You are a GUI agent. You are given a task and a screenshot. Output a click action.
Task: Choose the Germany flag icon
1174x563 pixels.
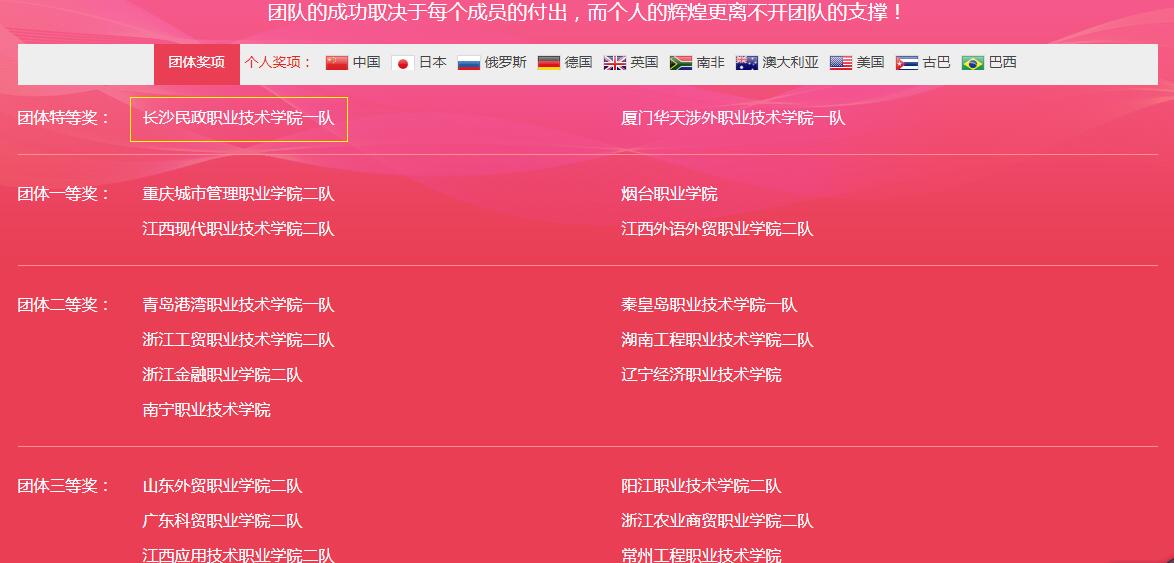(549, 63)
